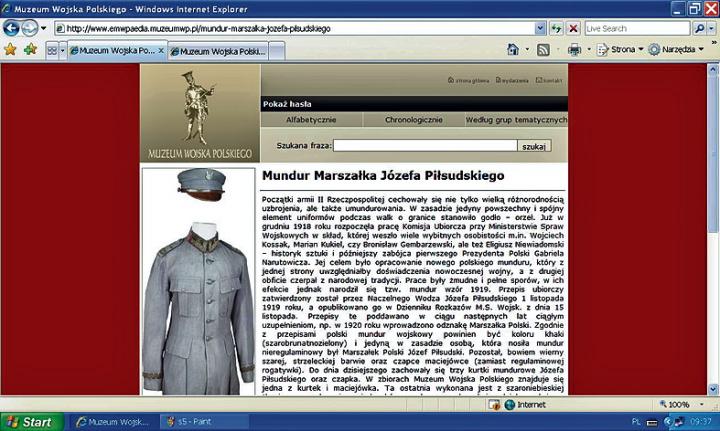
Task: Click the Home icon in toolbar
Action: tap(513, 49)
